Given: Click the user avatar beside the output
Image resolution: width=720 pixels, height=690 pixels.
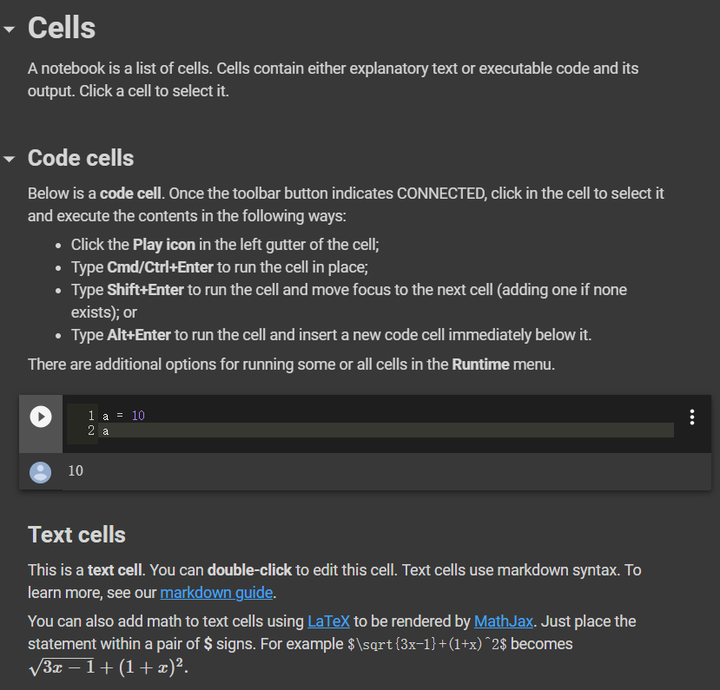Looking at the screenshot, I should coord(40,472).
